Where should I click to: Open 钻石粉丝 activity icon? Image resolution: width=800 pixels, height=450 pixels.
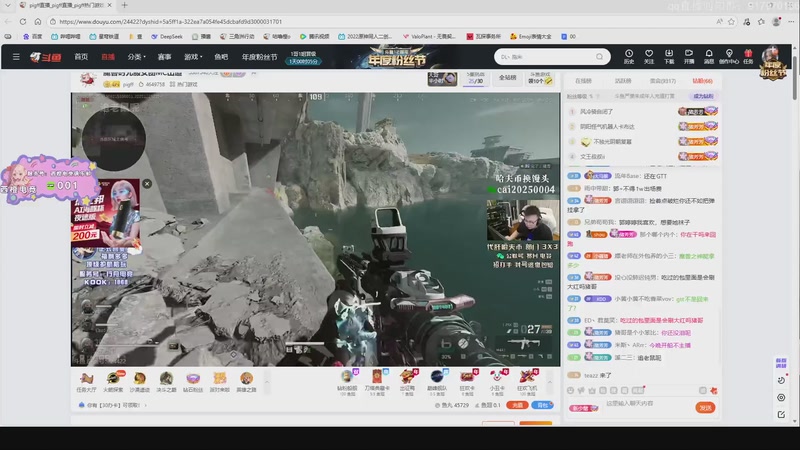click(193, 382)
